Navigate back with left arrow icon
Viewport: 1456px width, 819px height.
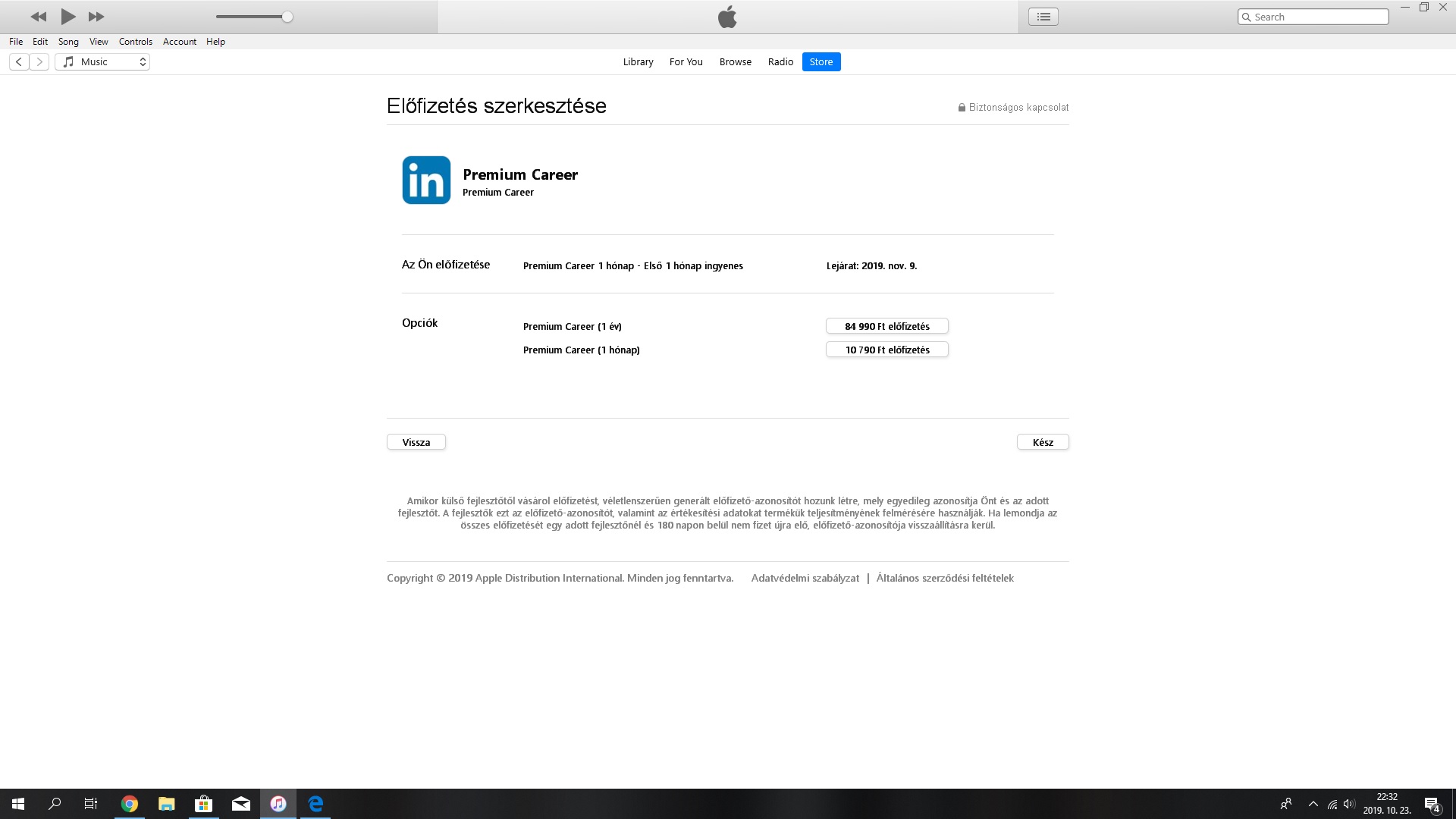coord(19,62)
